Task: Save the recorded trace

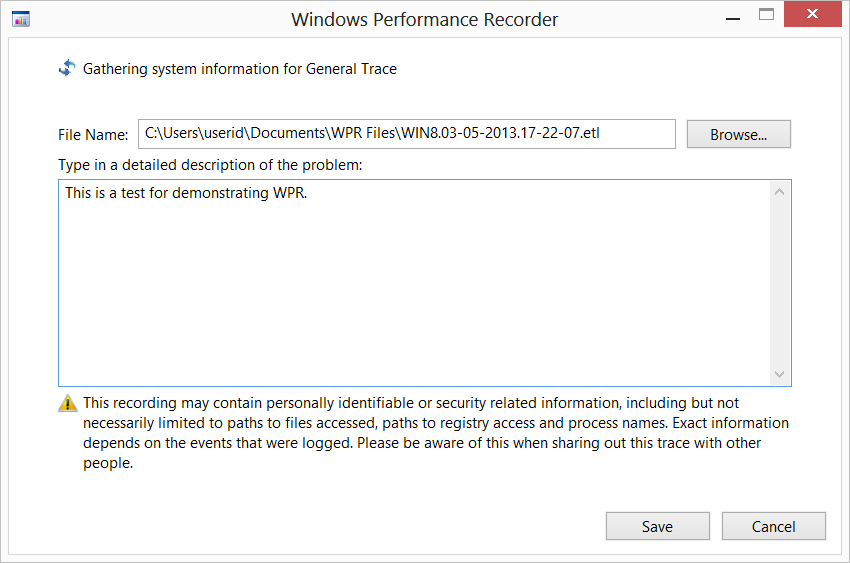Action: [x=657, y=526]
